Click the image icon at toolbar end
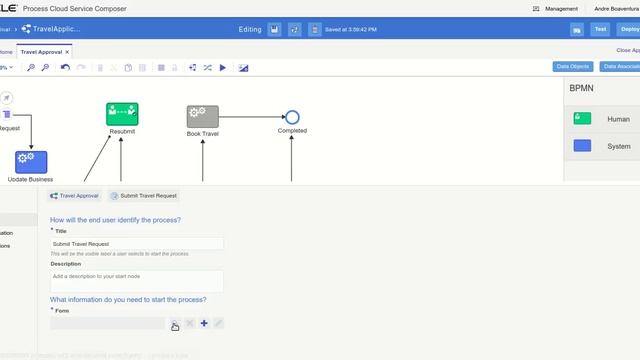The width and height of the screenshot is (640, 360). 244,68
